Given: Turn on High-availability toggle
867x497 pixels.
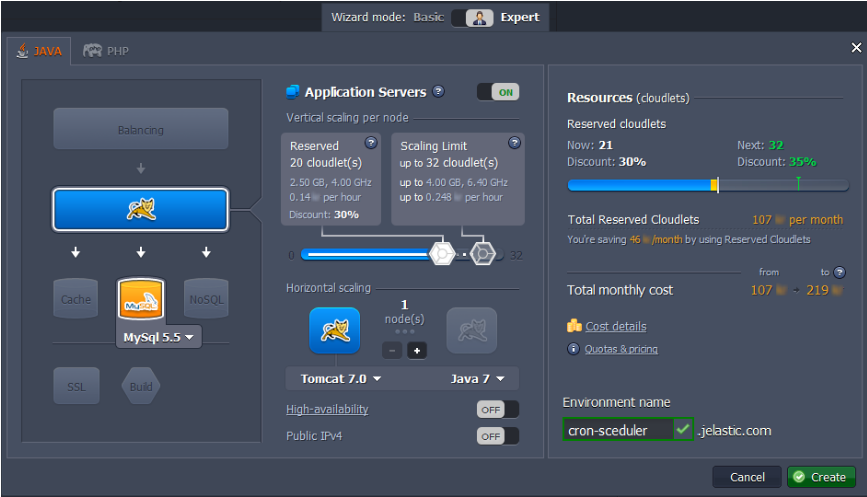Looking at the screenshot, I should coord(497,409).
